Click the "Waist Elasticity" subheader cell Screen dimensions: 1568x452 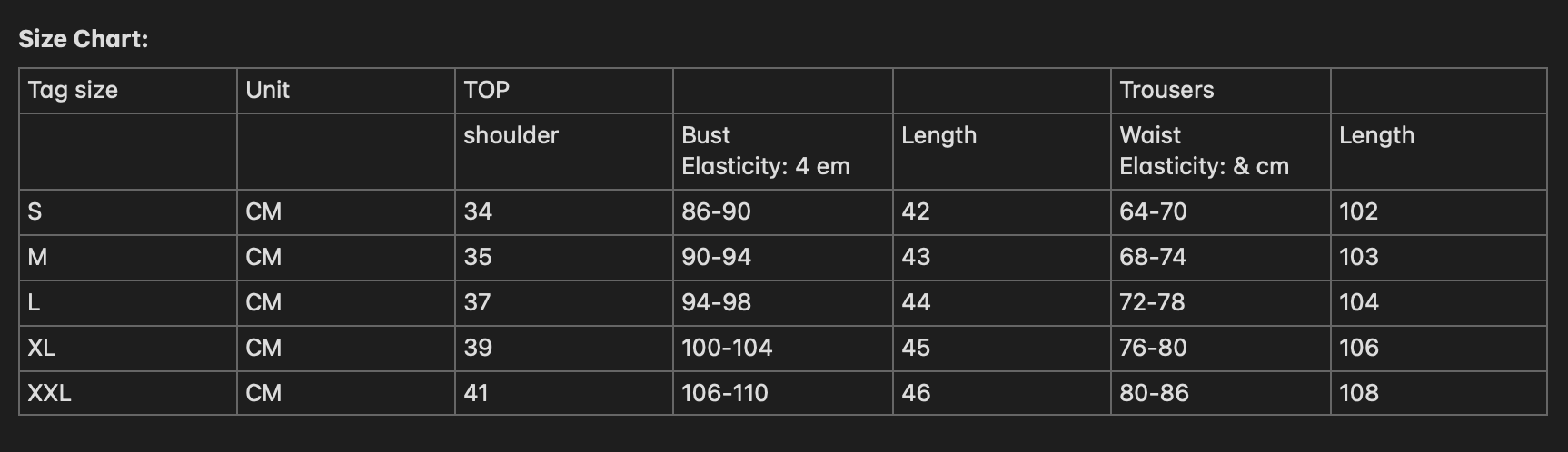[1204, 151]
